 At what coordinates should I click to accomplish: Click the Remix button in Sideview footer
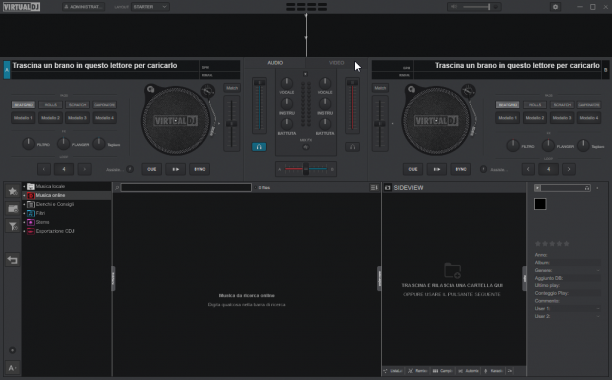pos(418,371)
